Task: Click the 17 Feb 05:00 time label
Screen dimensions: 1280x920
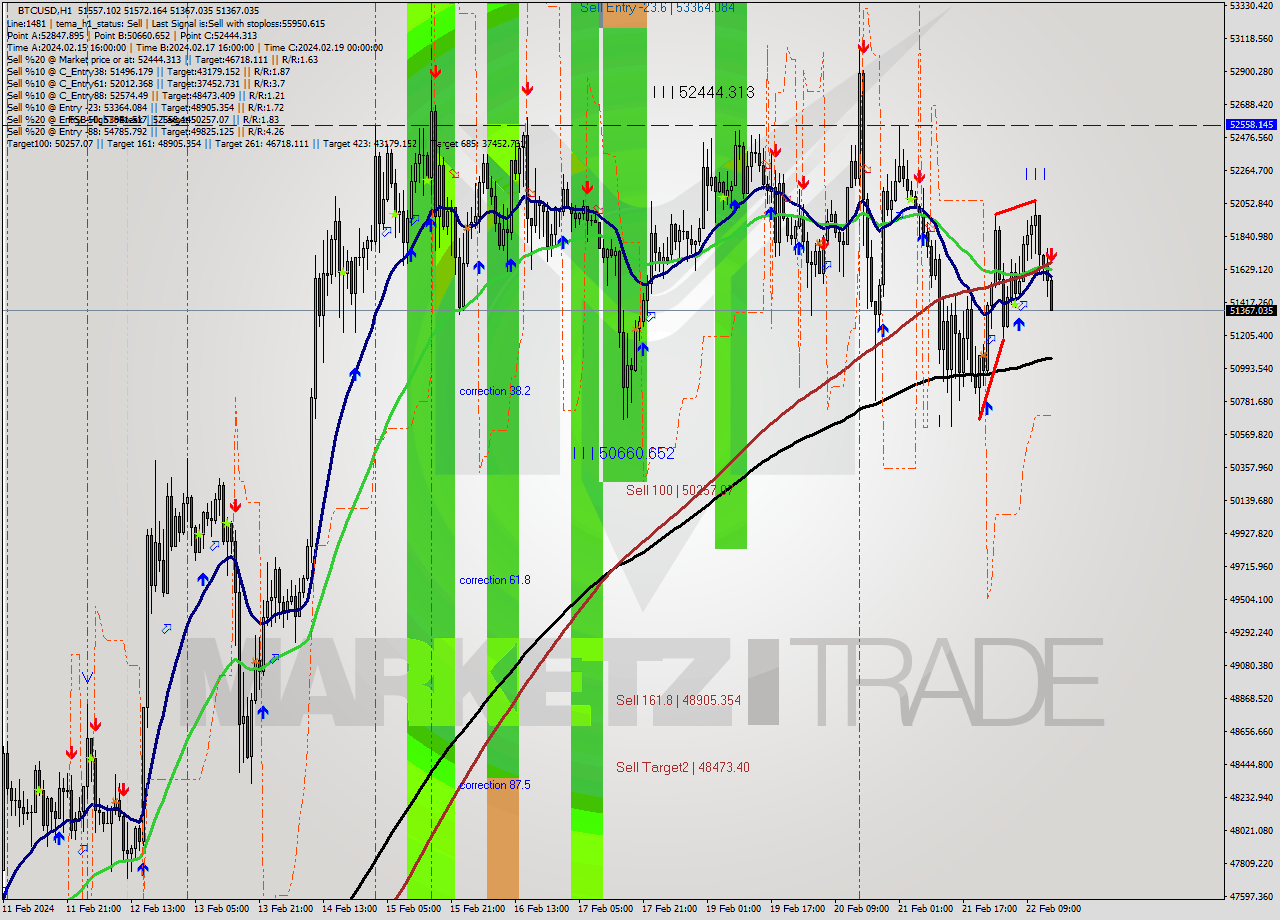Action: point(606,909)
